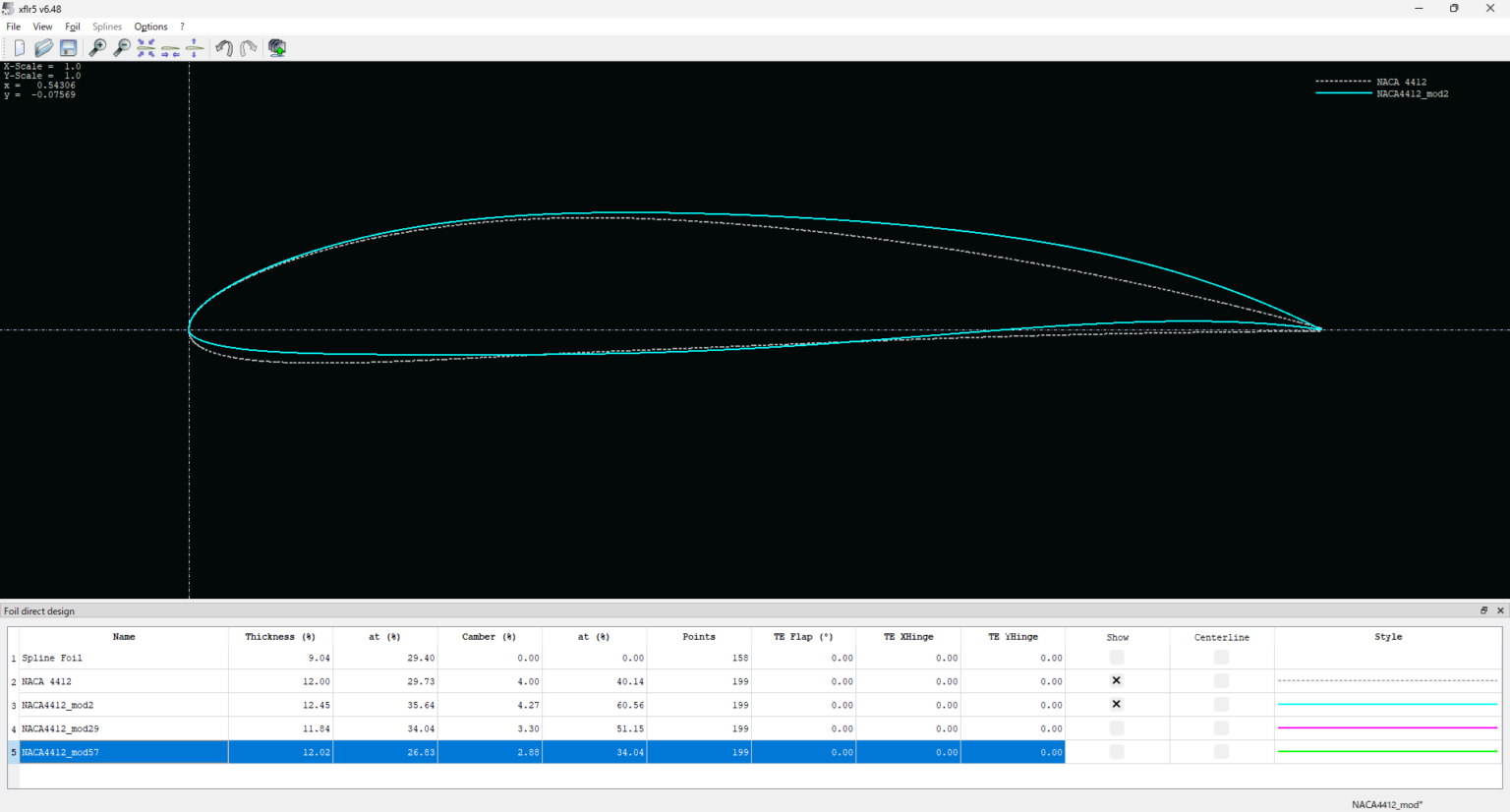Reset foil scale with four-arrows icon
The image size is (1510, 812).
[x=146, y=48]
